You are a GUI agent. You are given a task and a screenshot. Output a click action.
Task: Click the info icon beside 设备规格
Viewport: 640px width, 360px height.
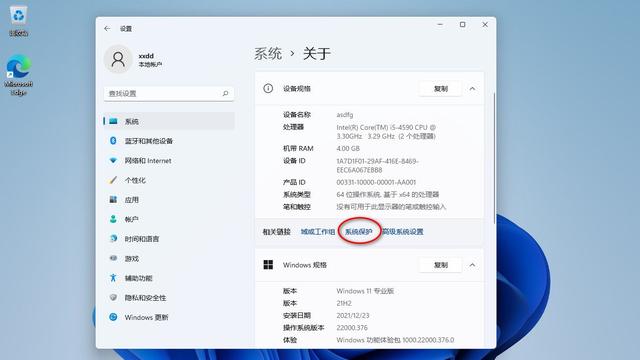(268, 89)
